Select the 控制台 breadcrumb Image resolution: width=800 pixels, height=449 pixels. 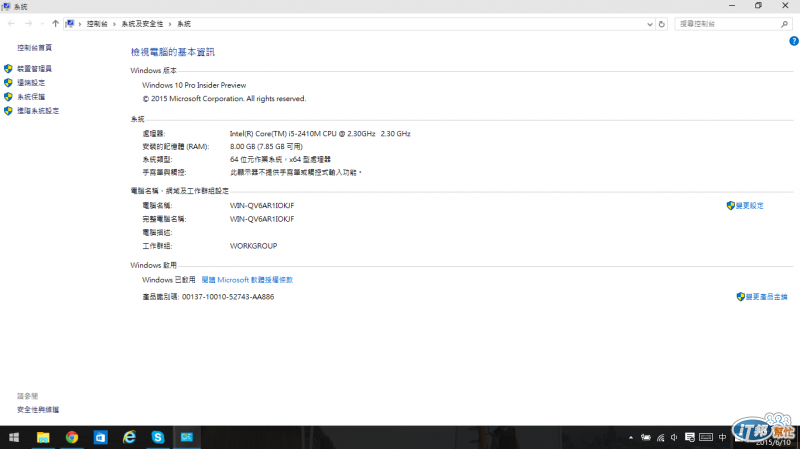pyautogui.click(x=97, y=24)
